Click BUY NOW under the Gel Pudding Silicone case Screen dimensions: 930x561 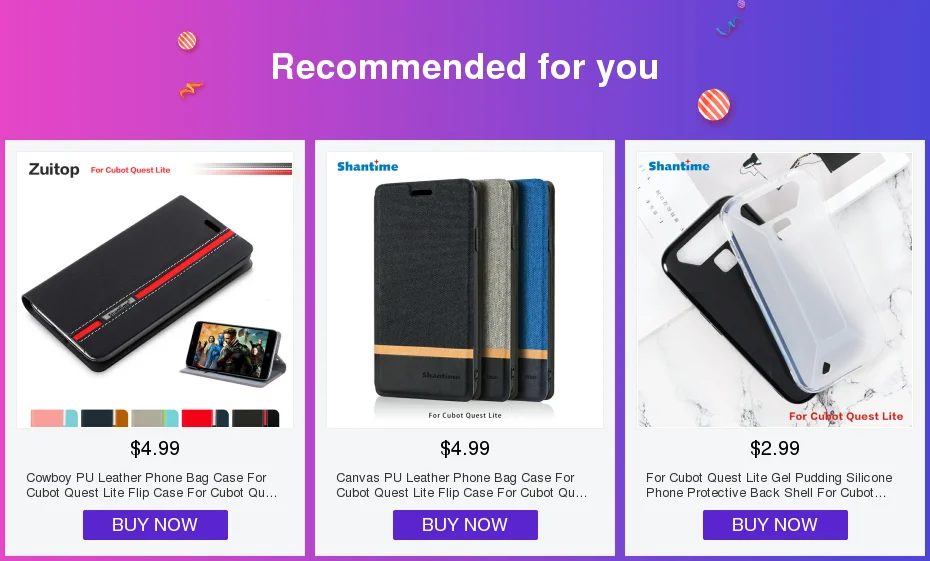click(x=775, y=525)
